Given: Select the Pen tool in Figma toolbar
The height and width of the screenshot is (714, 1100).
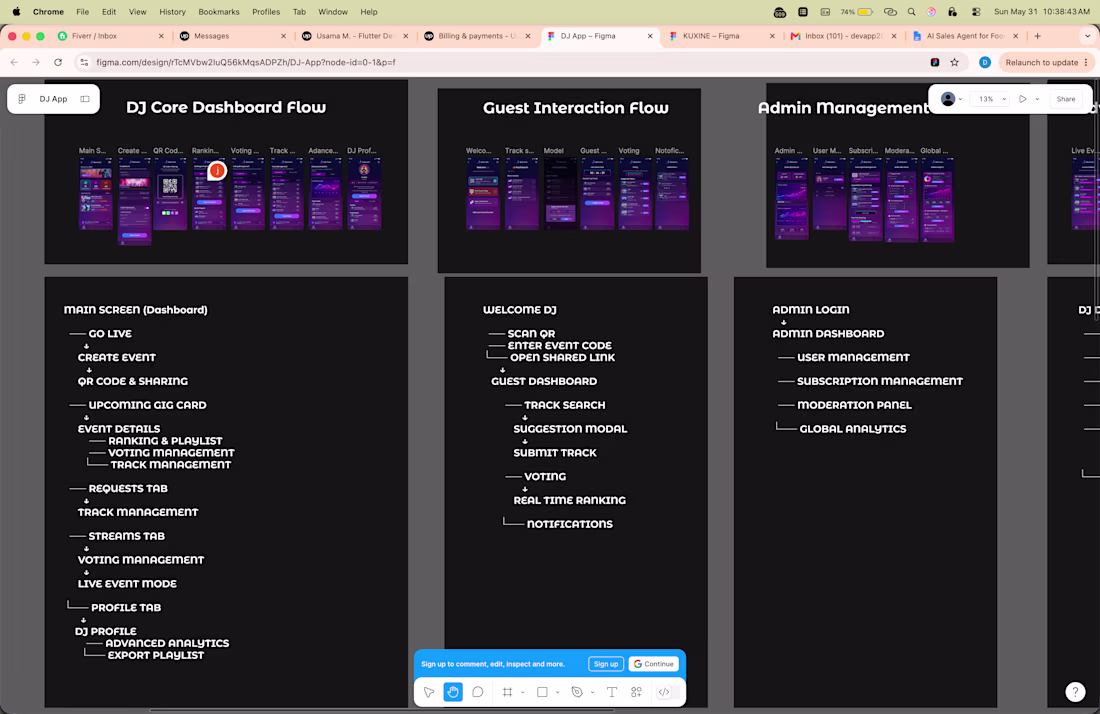Looking at the screenshot, I should pyautogui.click(x=577, y=692).
